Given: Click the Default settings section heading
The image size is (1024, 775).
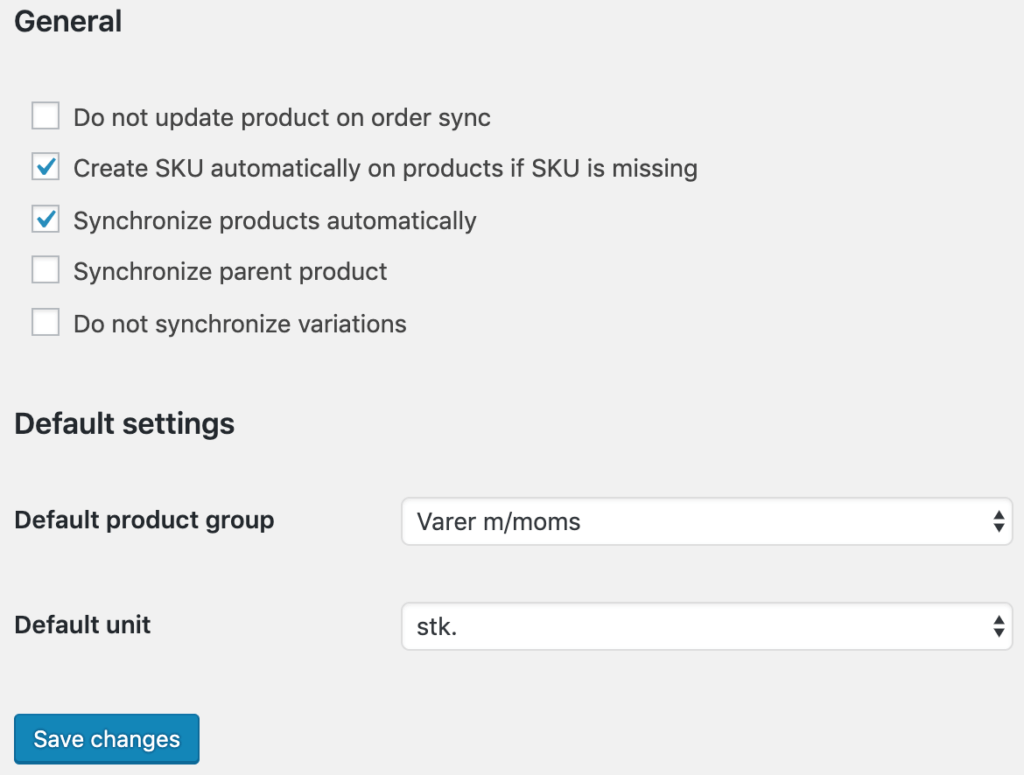Looking at the screenshot, I should click(x=124, y=424).
